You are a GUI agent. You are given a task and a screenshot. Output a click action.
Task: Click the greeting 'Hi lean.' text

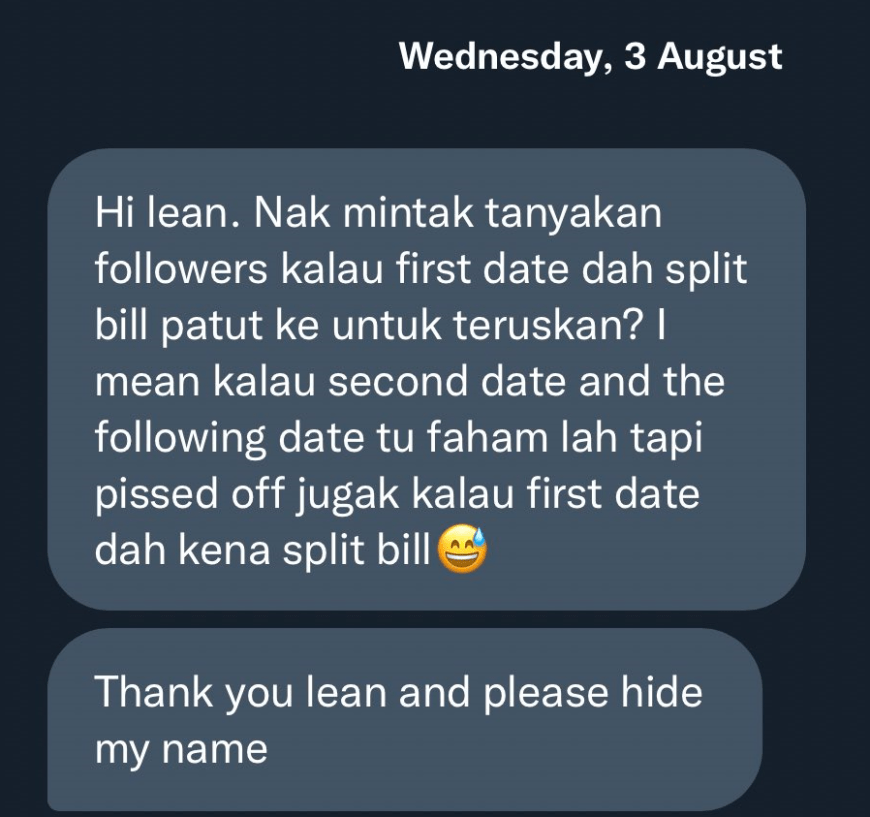(x=170, y=213)
